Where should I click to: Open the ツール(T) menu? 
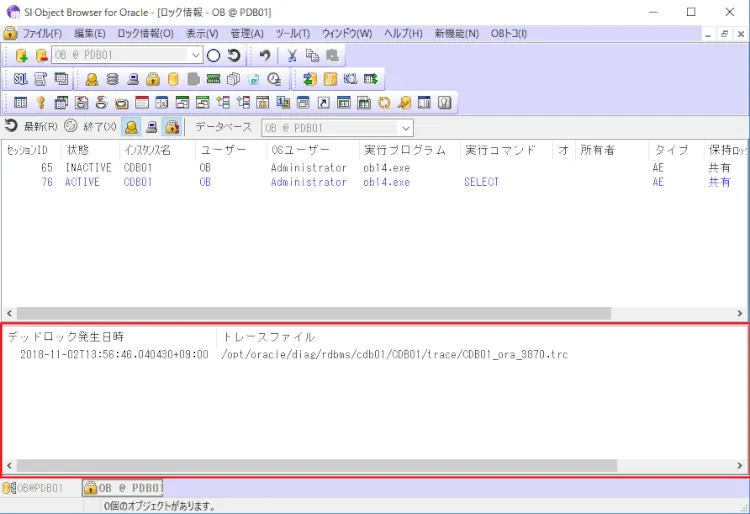(293, 33)
